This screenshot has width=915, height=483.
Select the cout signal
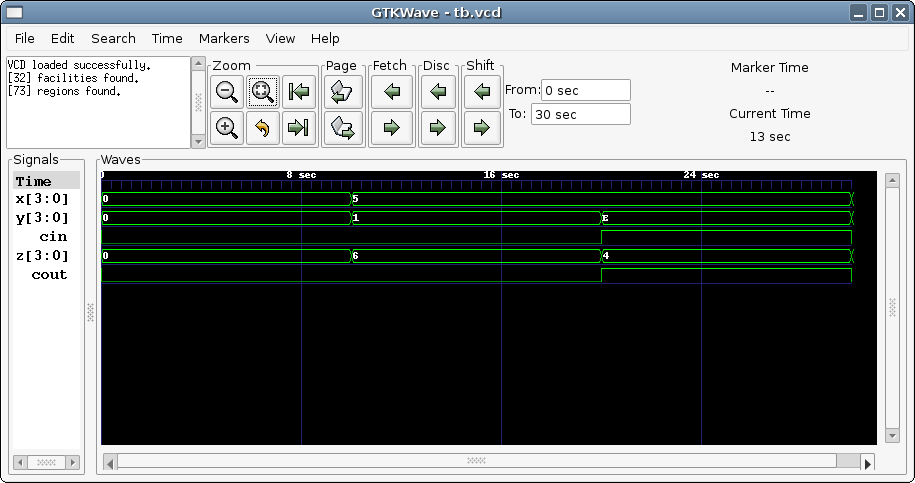point(49,275)
